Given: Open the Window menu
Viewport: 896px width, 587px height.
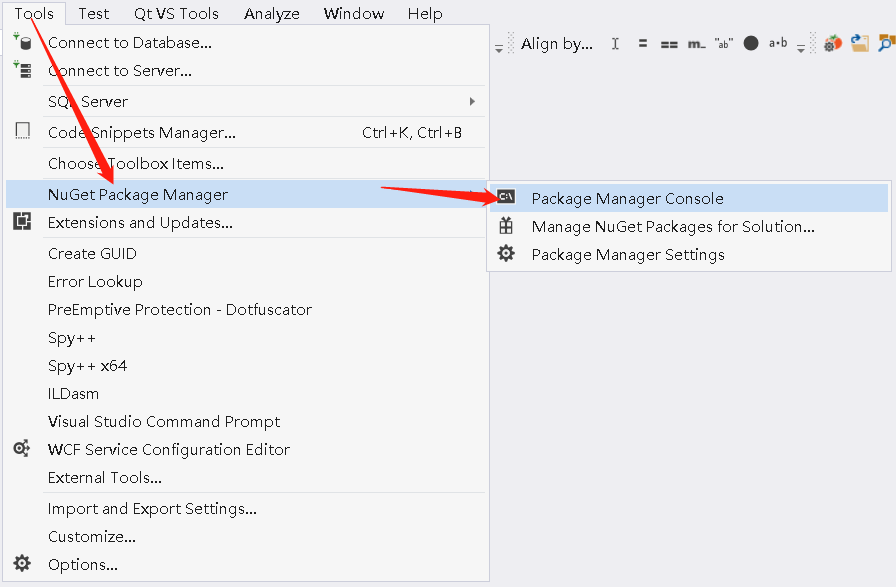Looking at the screenshot, I should [x=354, y=13].
